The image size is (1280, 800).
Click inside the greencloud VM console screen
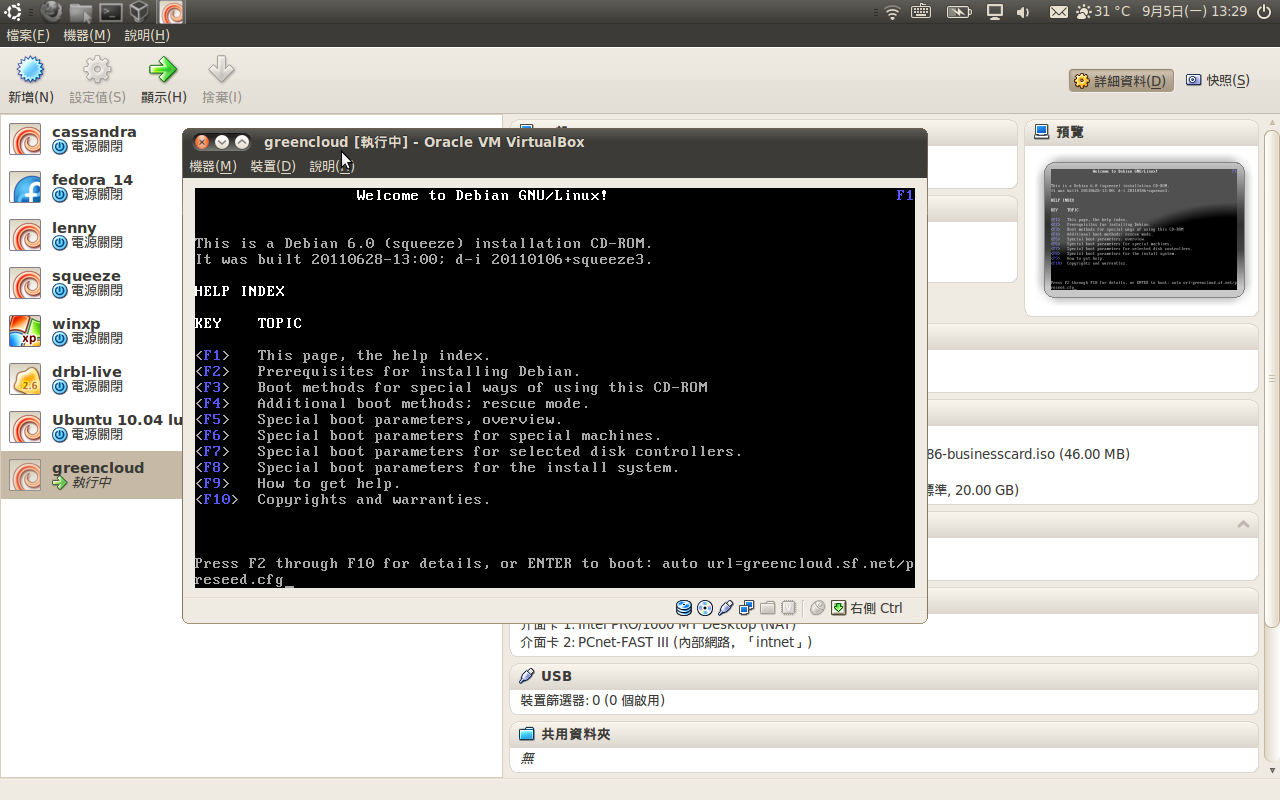pyautogui.click(x=555, y=388)
